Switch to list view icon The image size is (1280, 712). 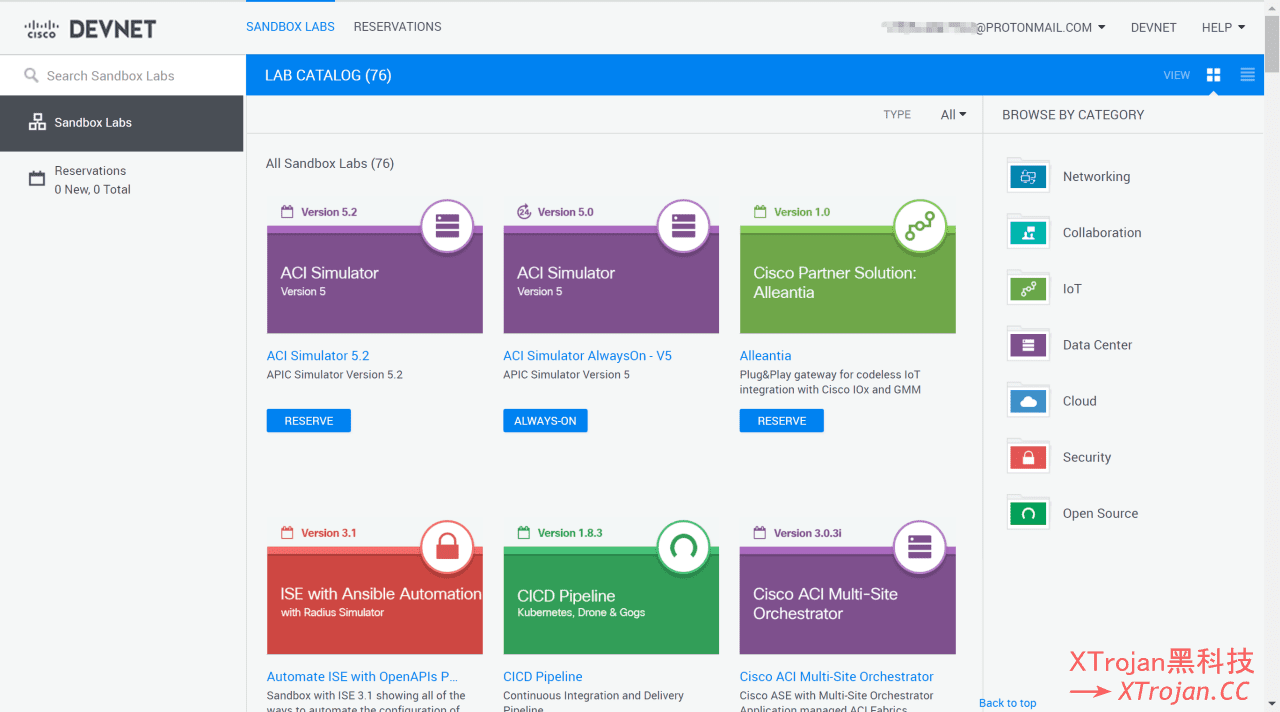pyautogui.click(x=1247, y=75)
